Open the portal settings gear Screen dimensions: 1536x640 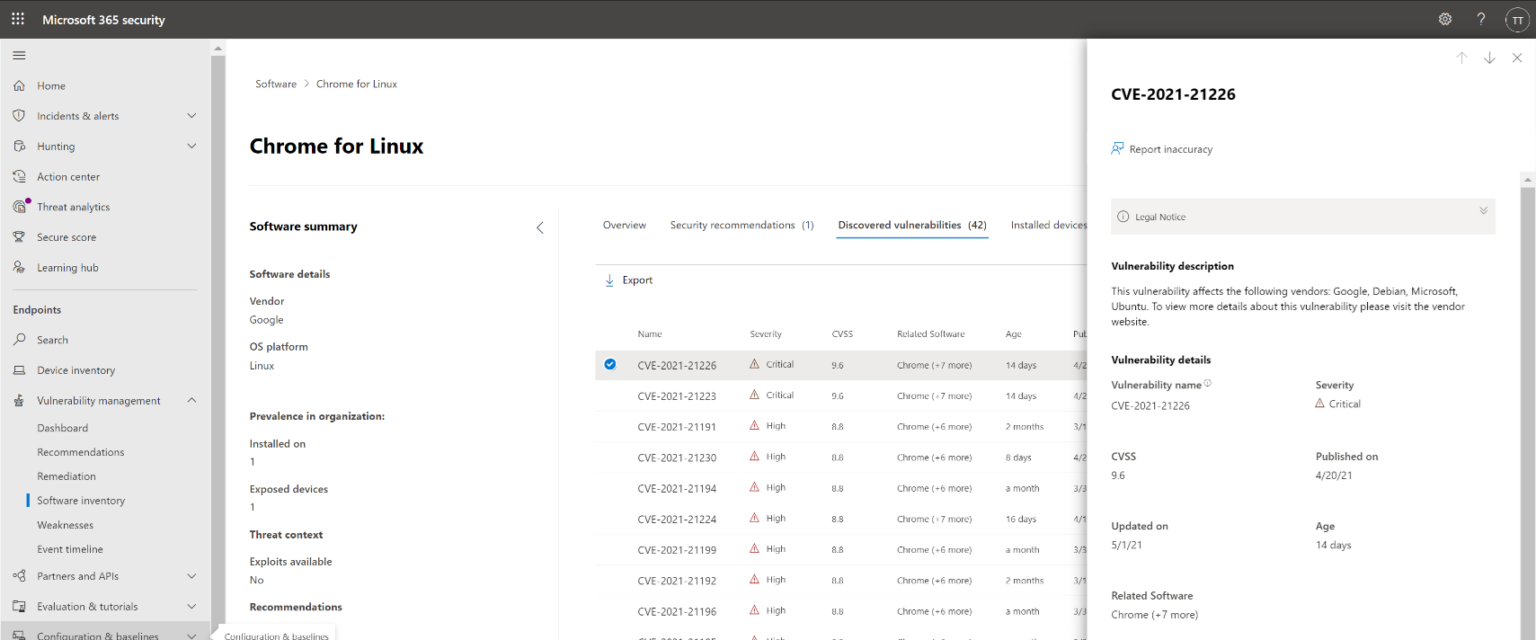[1444, 18]
